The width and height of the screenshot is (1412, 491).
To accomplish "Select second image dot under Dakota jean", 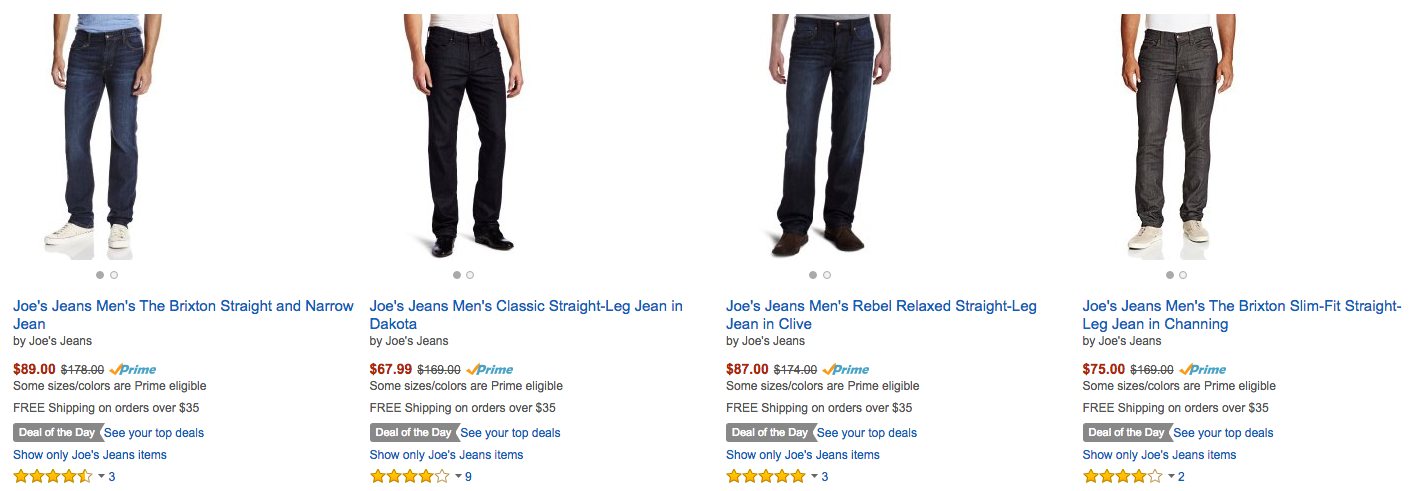I will pos(470,275).
